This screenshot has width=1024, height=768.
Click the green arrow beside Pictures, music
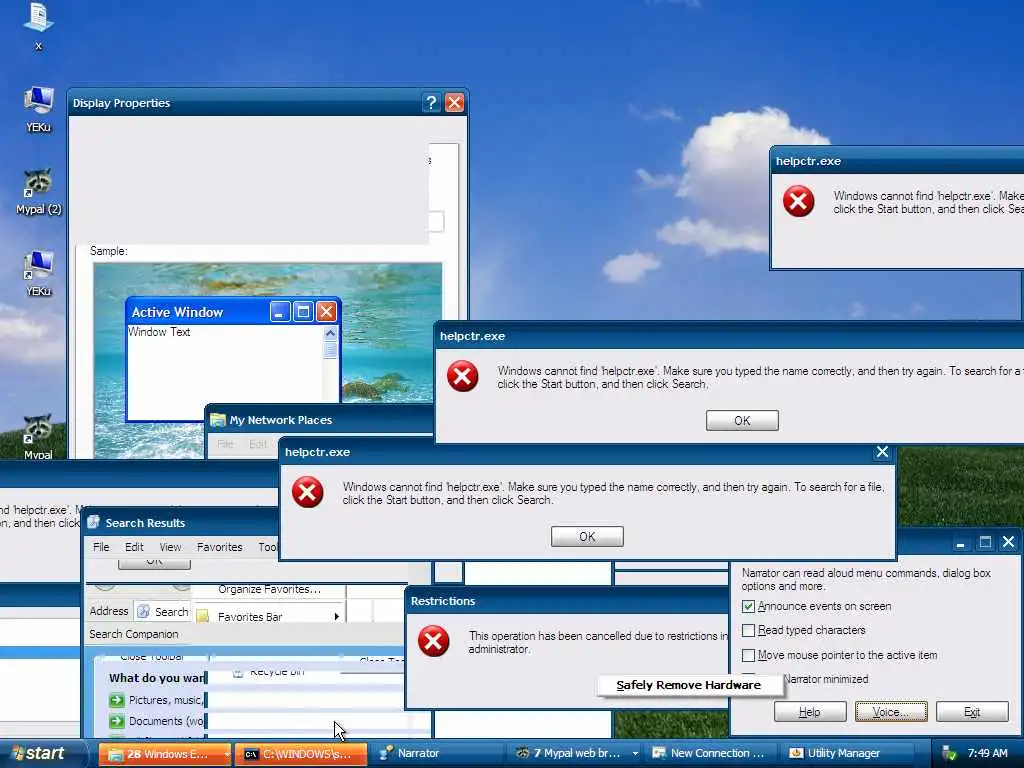coord(117,700)
